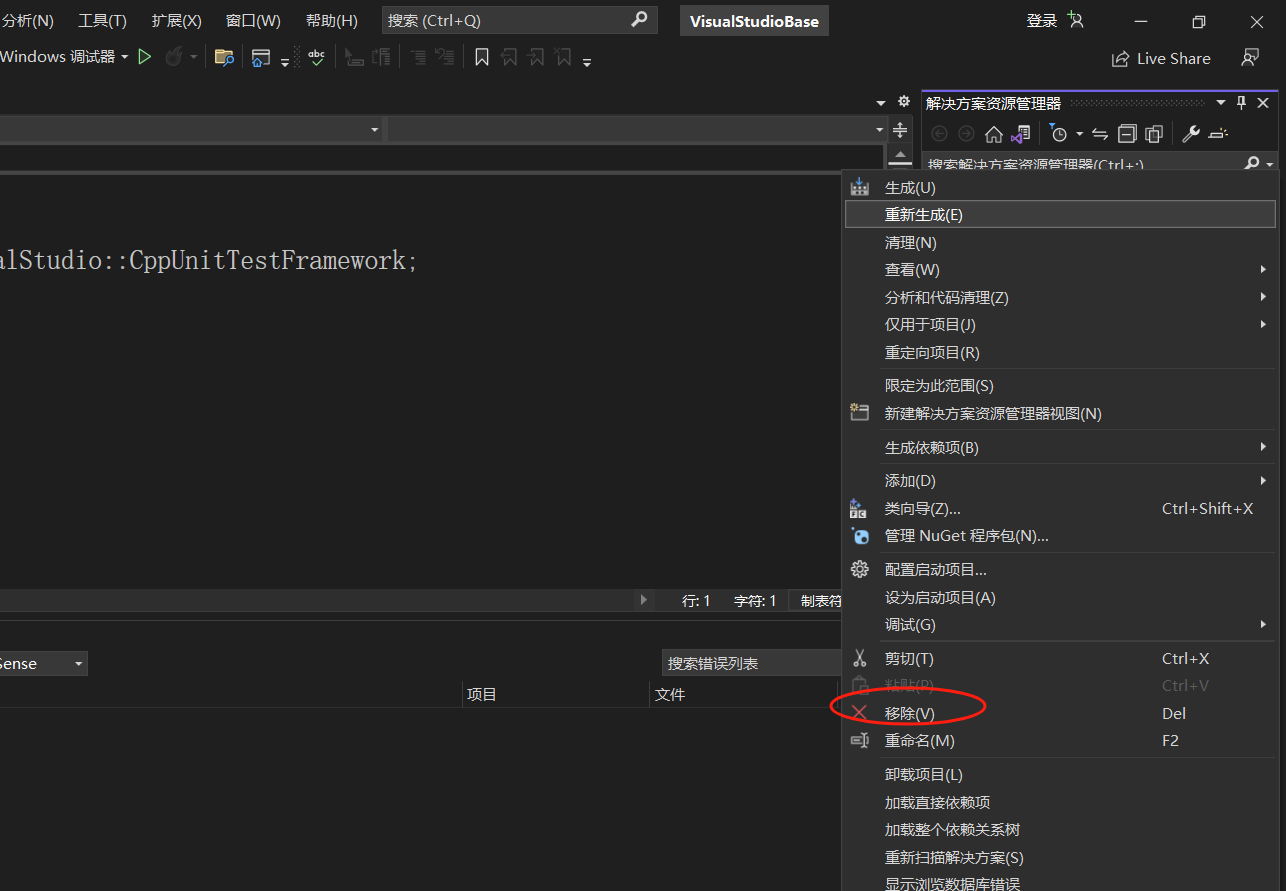Choose 重新生成(E) to rebuild the project

(1060, 214)
